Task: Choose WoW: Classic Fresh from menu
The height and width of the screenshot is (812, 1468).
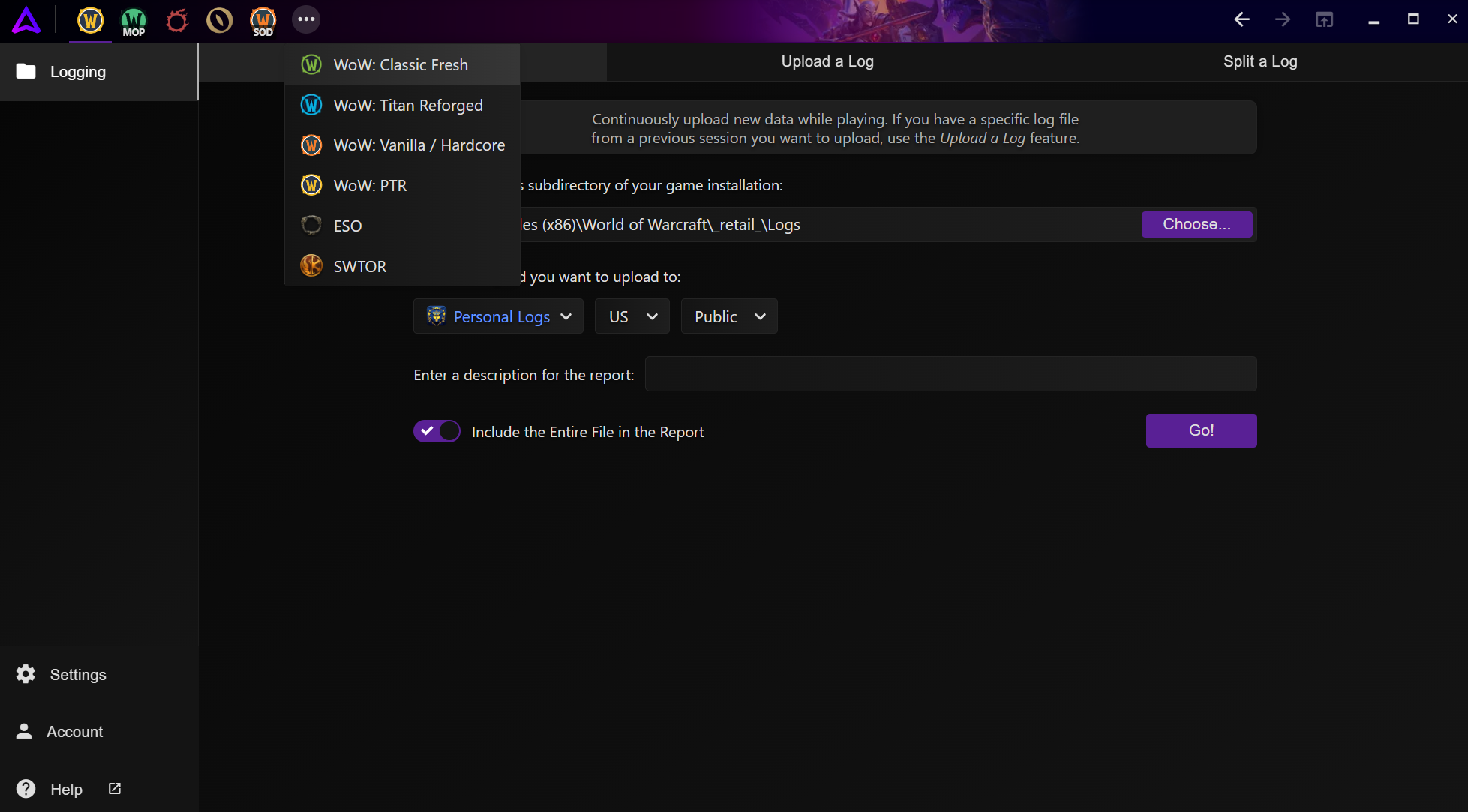Action: [x=402, y=64]
